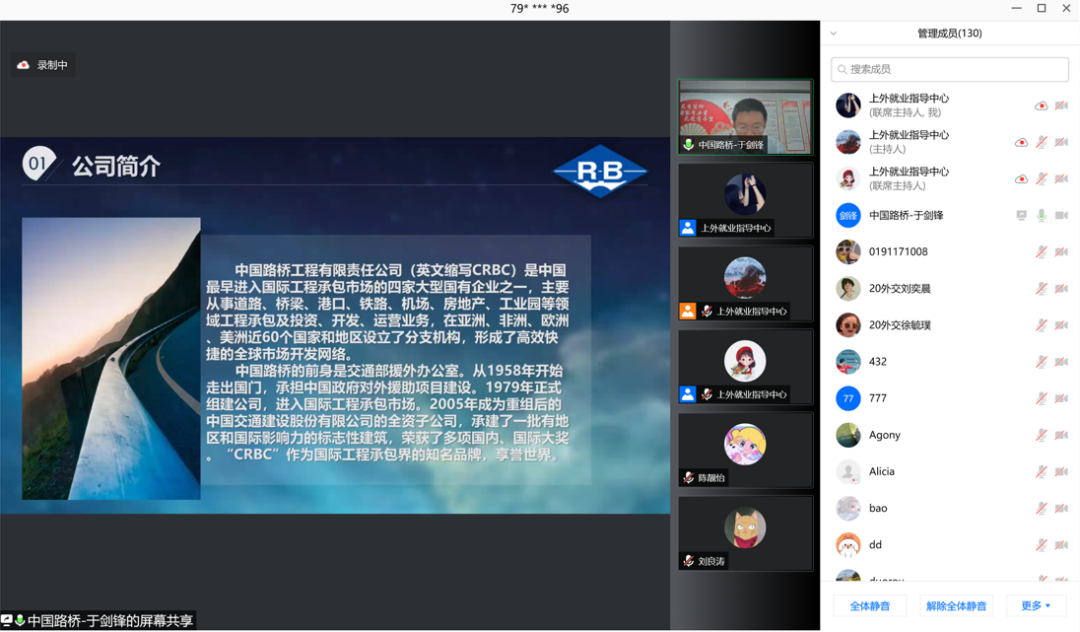Click the muted camera icon beside 0191171008
Viewport: 1080px width, 632px height.
point(1060,251)
